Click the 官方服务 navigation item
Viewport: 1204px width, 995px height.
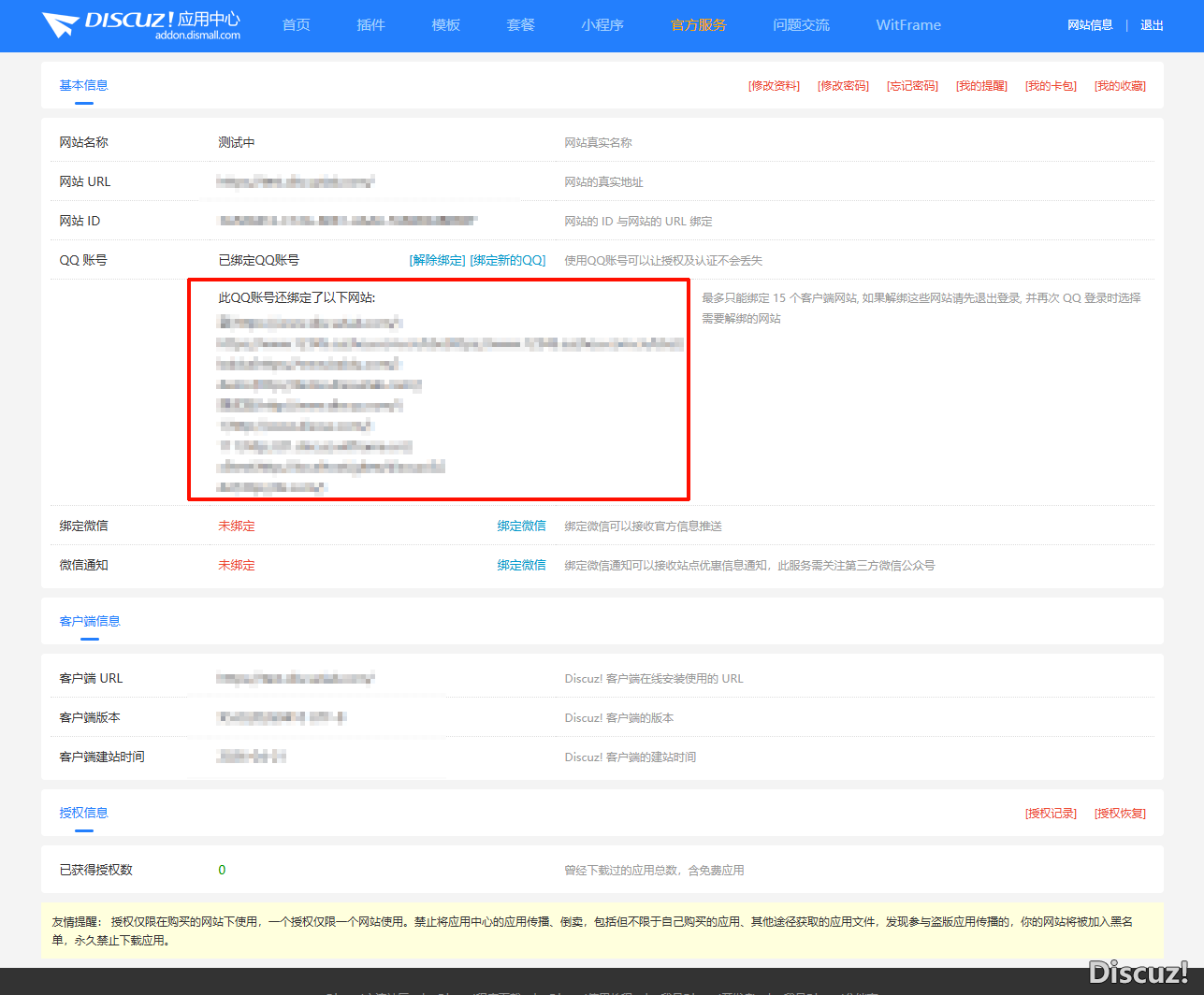(x=699, y=25)
